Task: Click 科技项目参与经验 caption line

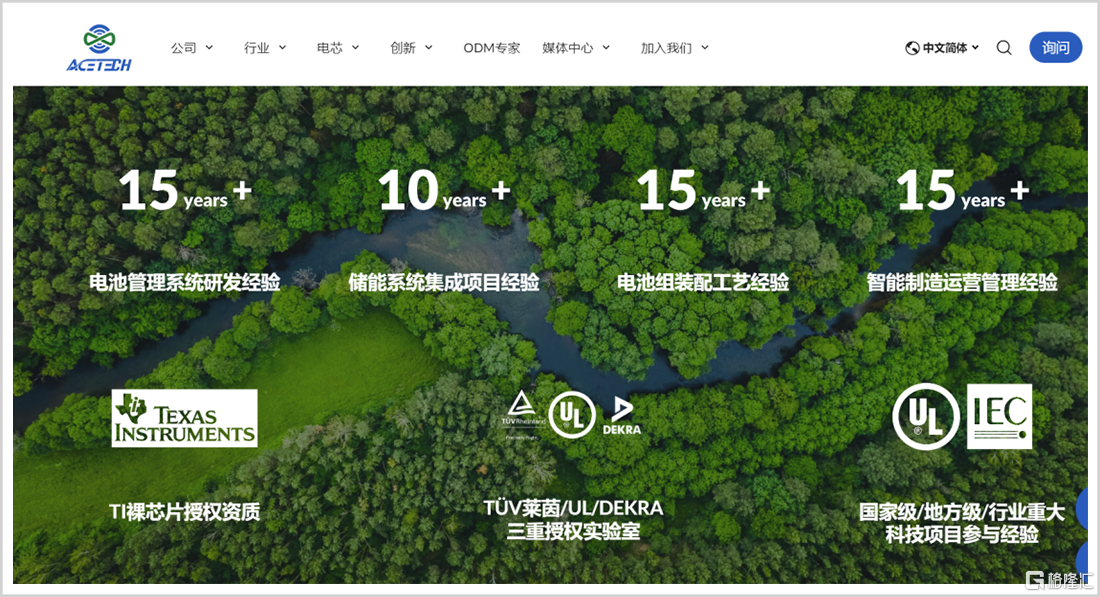Action: click(962, 535)
